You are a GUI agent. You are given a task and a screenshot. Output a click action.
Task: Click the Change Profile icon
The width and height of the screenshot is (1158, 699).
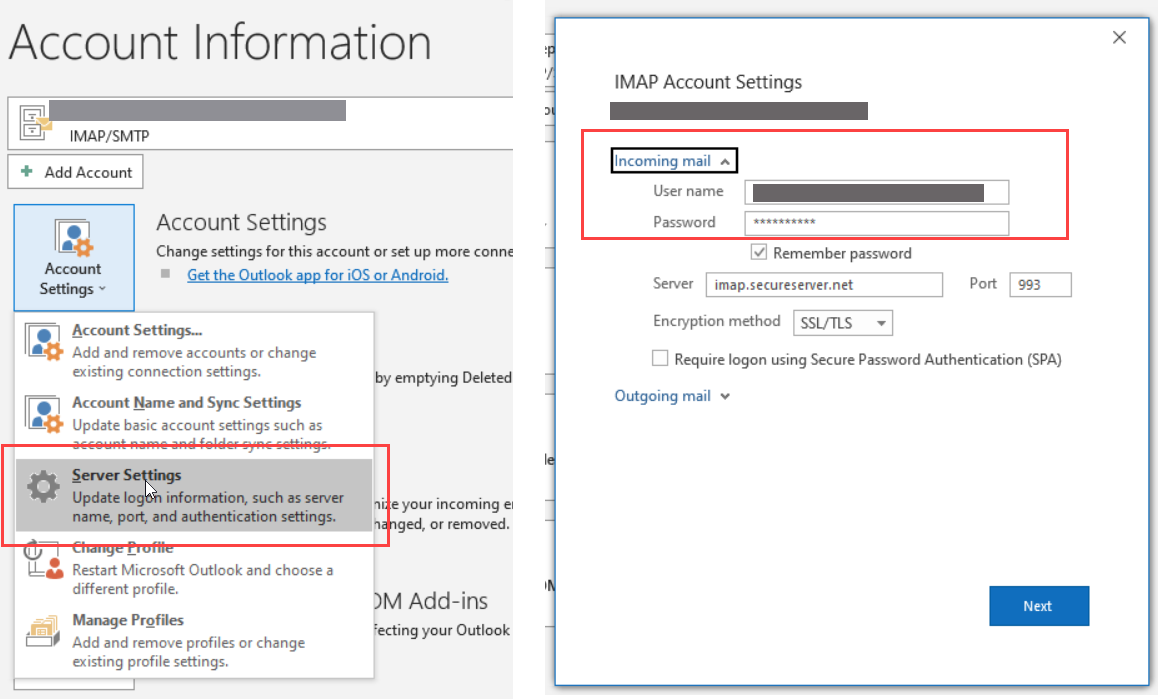(44, 560)
